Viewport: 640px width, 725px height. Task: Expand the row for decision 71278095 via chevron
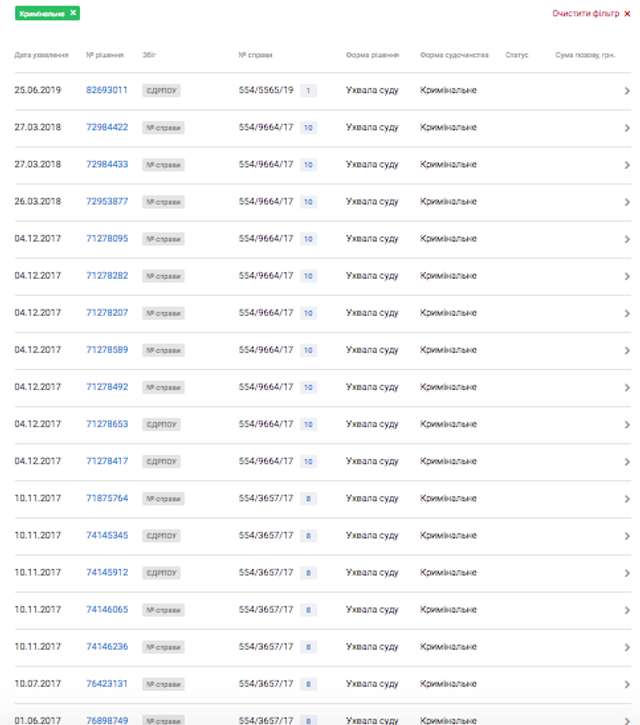626,239
